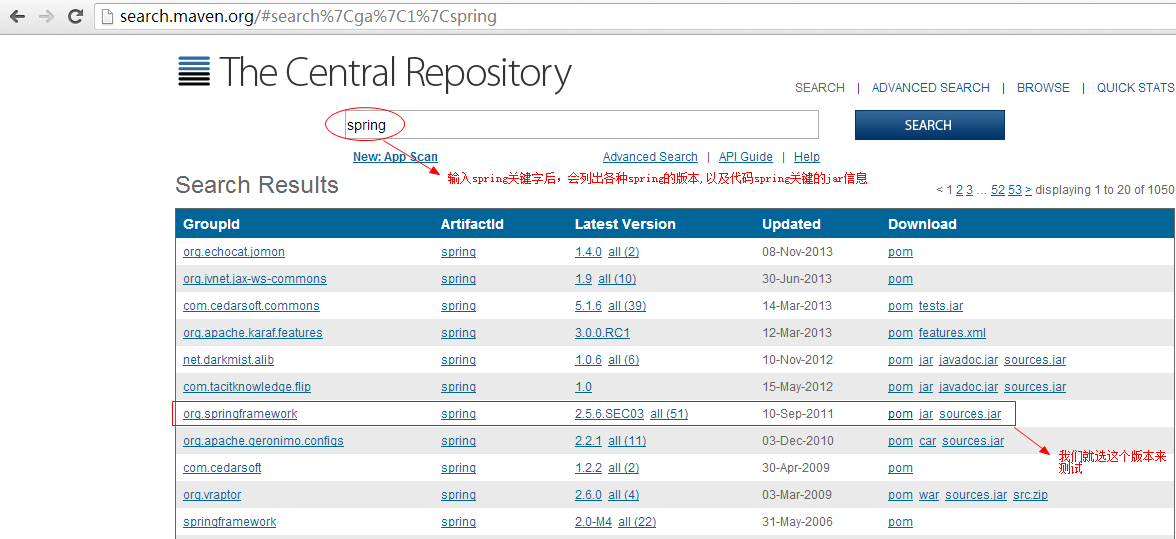
Task: Open org.apache.karaf.features group link
Action: 253,333
